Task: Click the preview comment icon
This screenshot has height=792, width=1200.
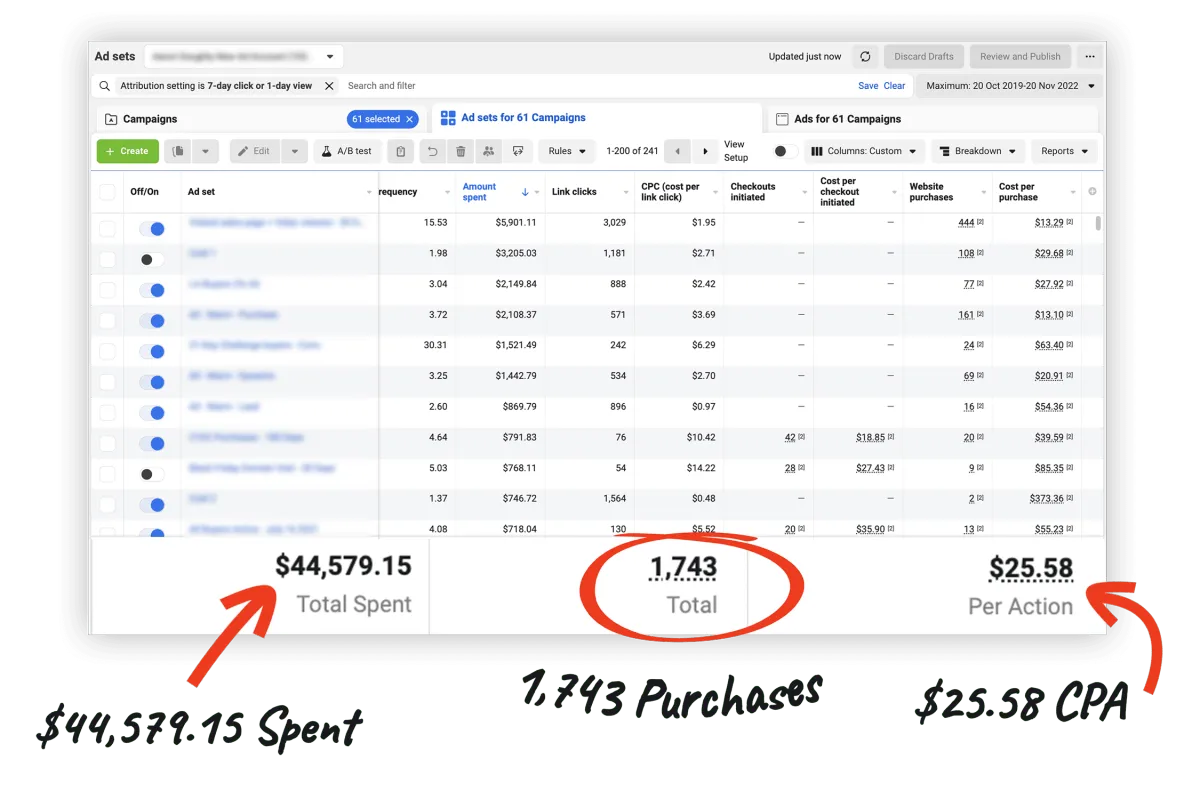Action: pyautogui.click(x=518, y=151)
